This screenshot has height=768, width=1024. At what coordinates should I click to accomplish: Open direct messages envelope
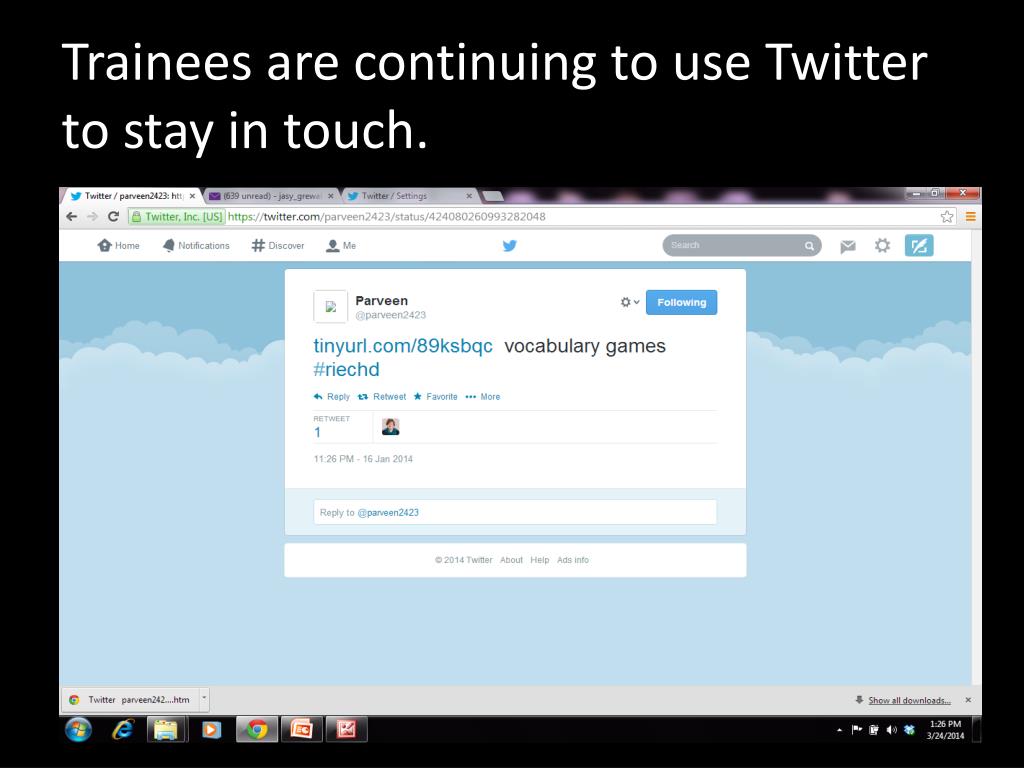(848, 246)
